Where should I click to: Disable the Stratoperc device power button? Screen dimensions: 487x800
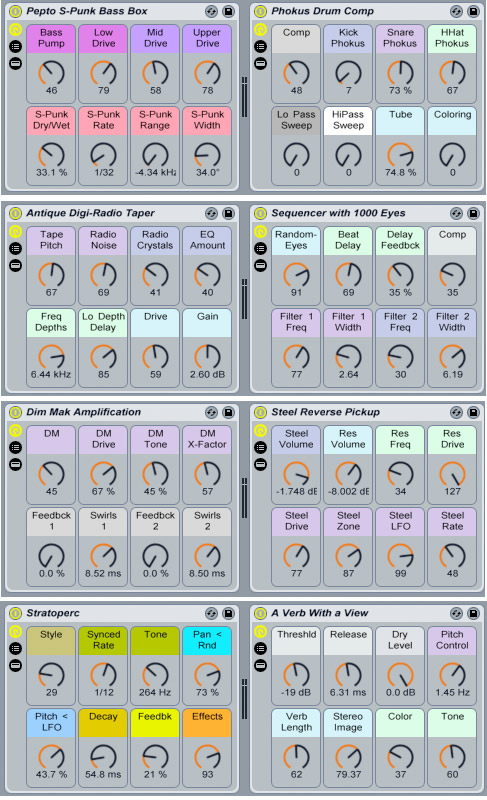(x=16, y=613)
